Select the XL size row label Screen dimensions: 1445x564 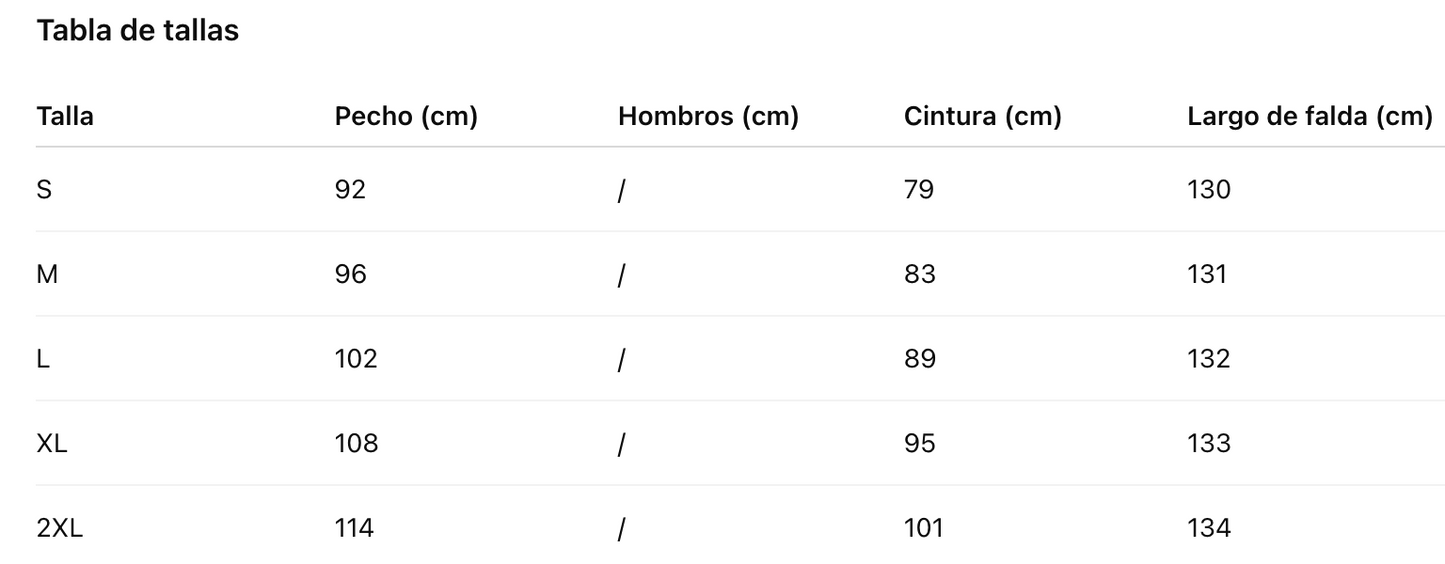pyautogui.click(x=52, y=443)
